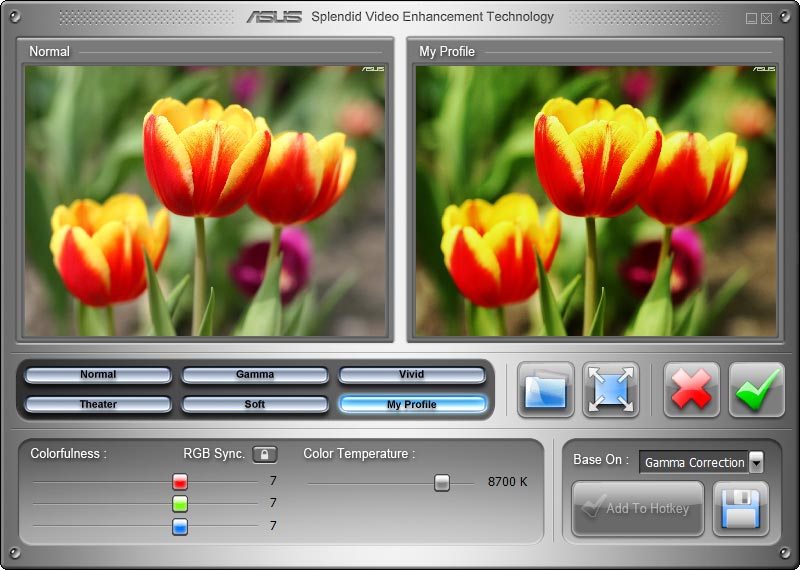This screenshot has height=570, width=800.
Task: Save profile with the floppy disk icon
Action: (x=741, y=509)
